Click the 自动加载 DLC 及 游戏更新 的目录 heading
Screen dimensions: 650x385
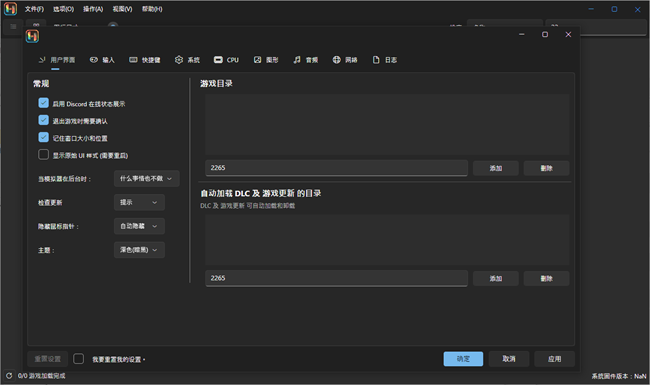coord(261,194)
